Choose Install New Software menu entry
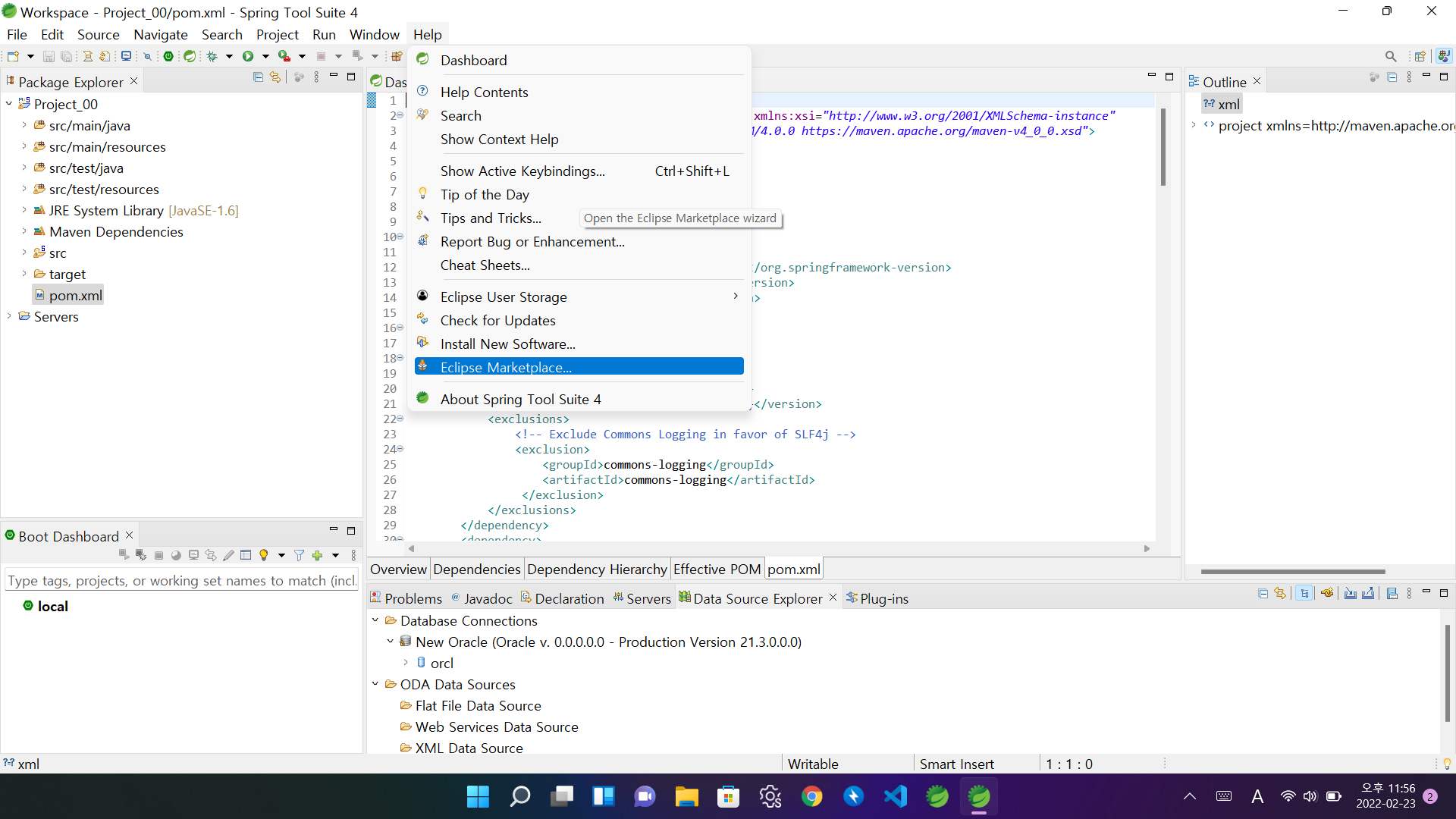The image size is (1456, 819). (x=507, y=344)
